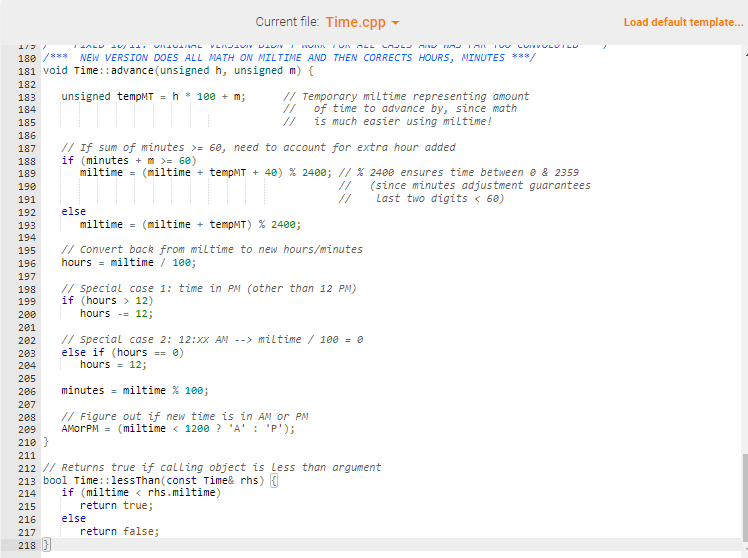Click comment 'Returns true if calling object is less than argument'
Screen dimensions: 748x558
coord(212,467)
